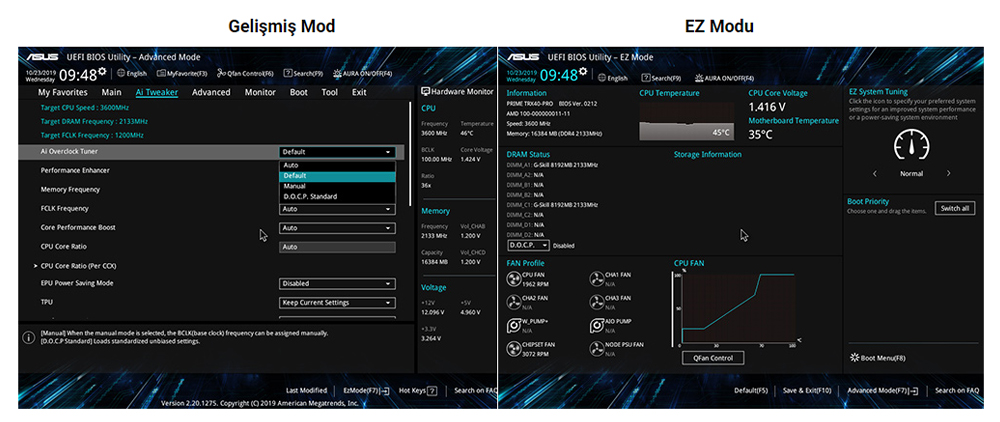Image resolution: width=1000 pixels, height=422 pixels.
Task: Switch to Advanced Mode(F7) from EZ Mode
Action: (883, 390)
